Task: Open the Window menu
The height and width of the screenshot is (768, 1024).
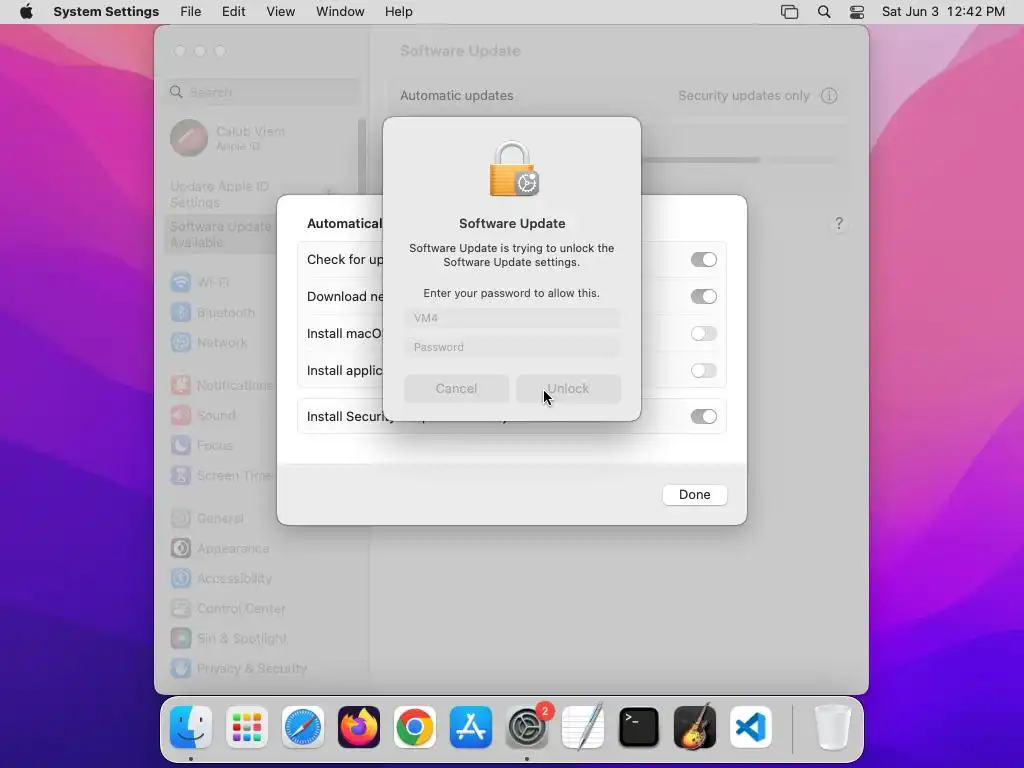Action: (x=340, y=12)
